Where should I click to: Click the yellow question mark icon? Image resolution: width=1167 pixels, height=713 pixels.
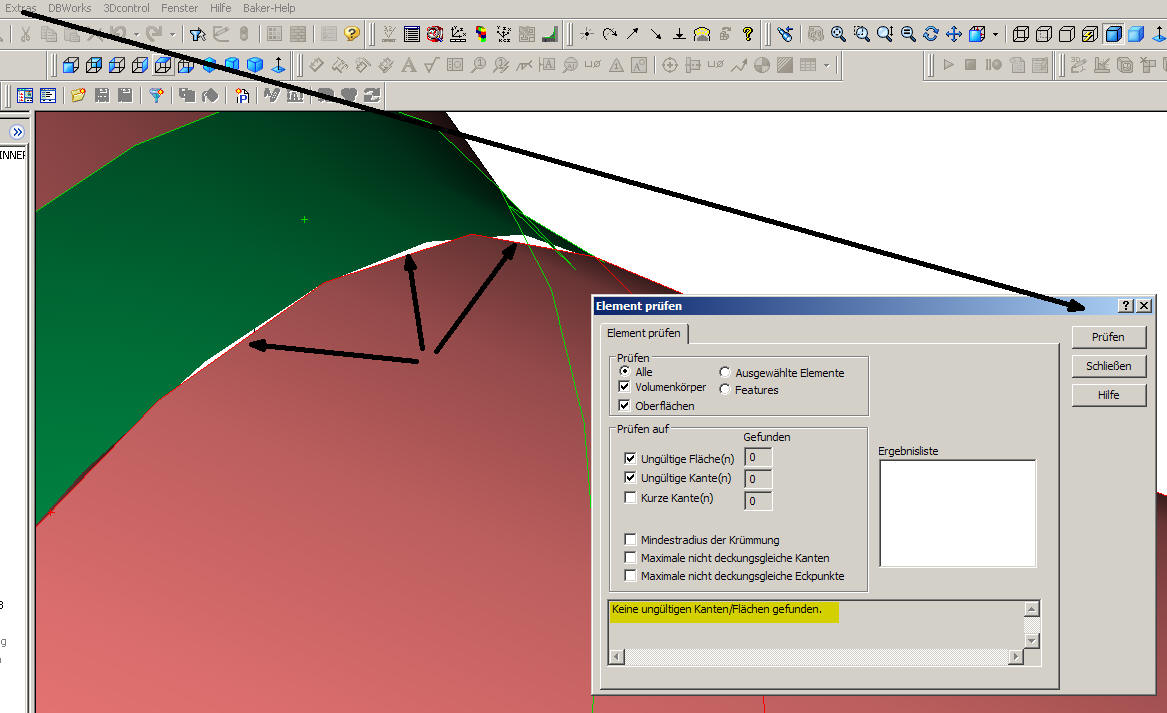[x=748, y=34]
